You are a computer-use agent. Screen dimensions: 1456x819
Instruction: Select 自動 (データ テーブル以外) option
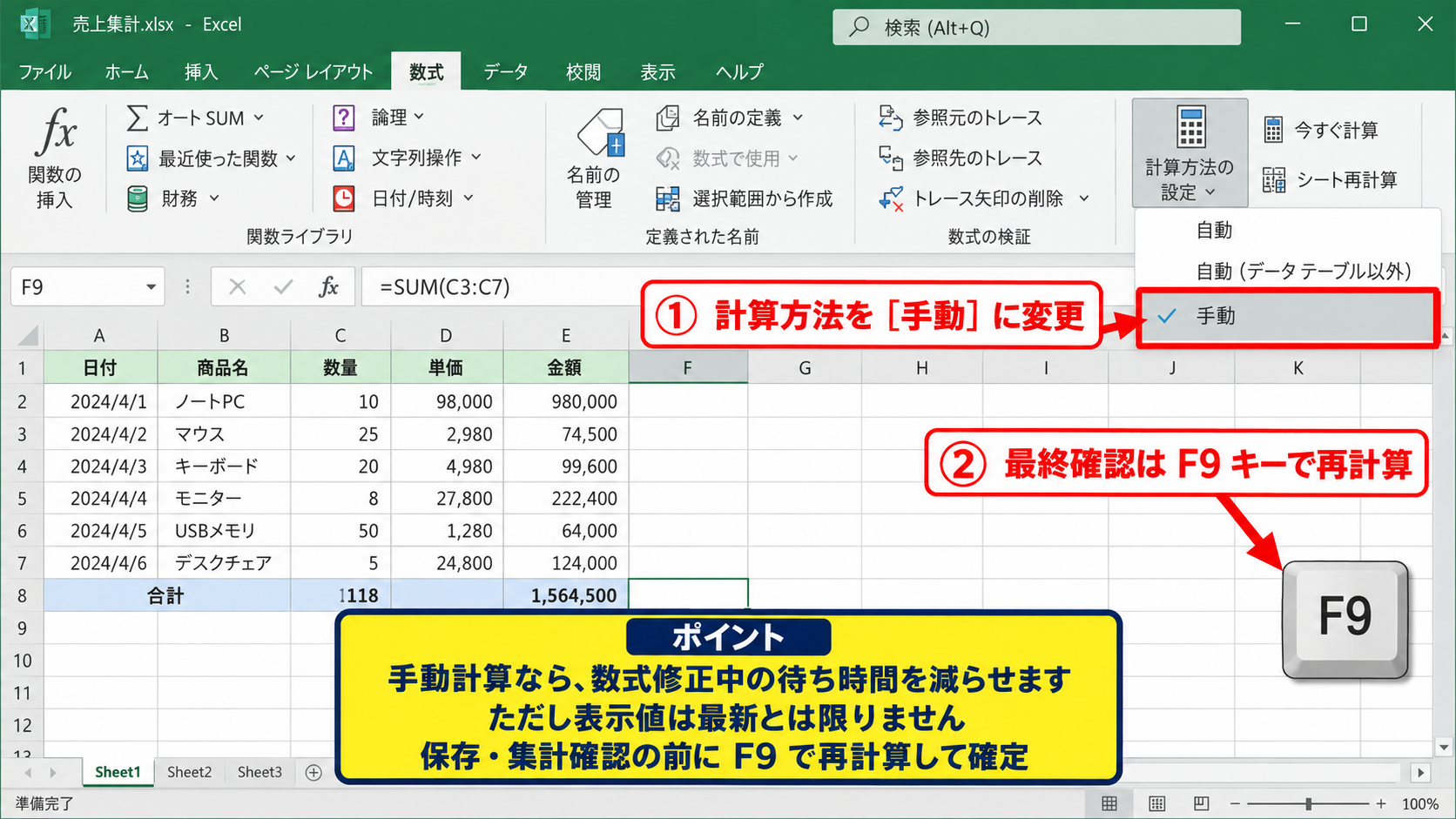(x=1287, y=272)
